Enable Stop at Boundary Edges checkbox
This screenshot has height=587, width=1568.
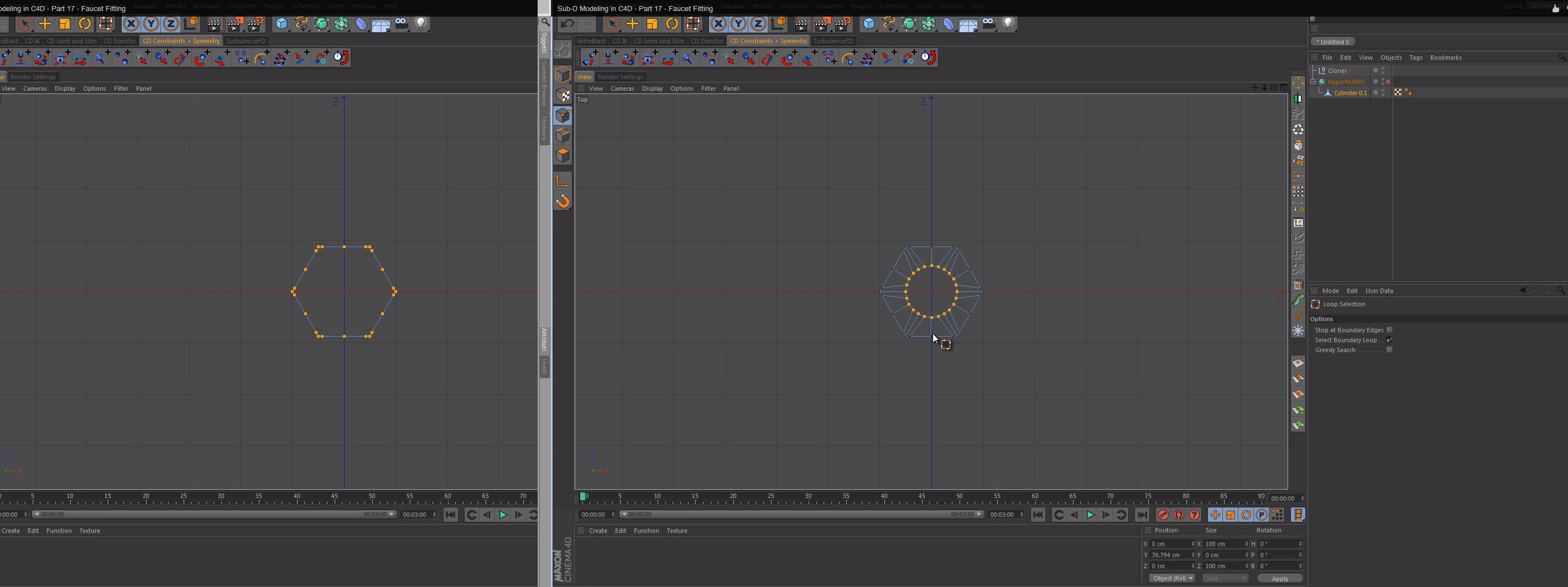(x=1389, y=329)
